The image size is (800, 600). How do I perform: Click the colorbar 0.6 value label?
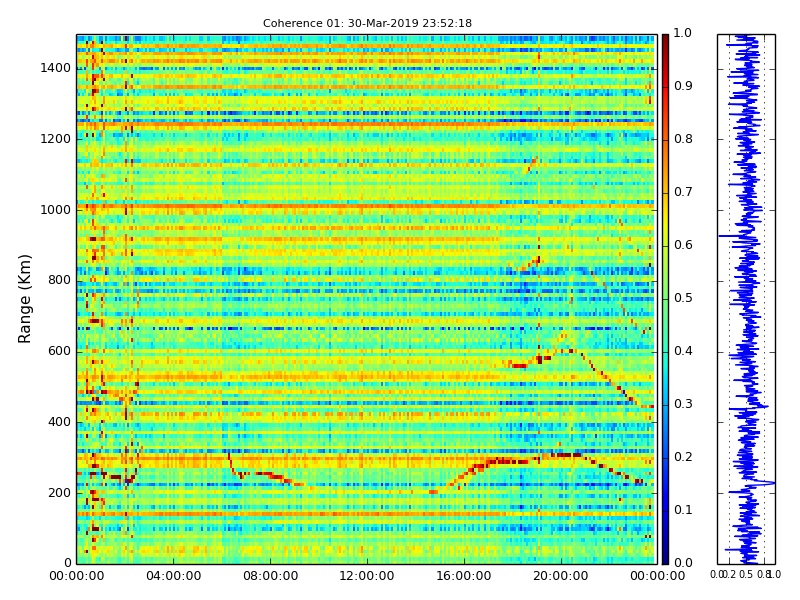tap(683, 245)
